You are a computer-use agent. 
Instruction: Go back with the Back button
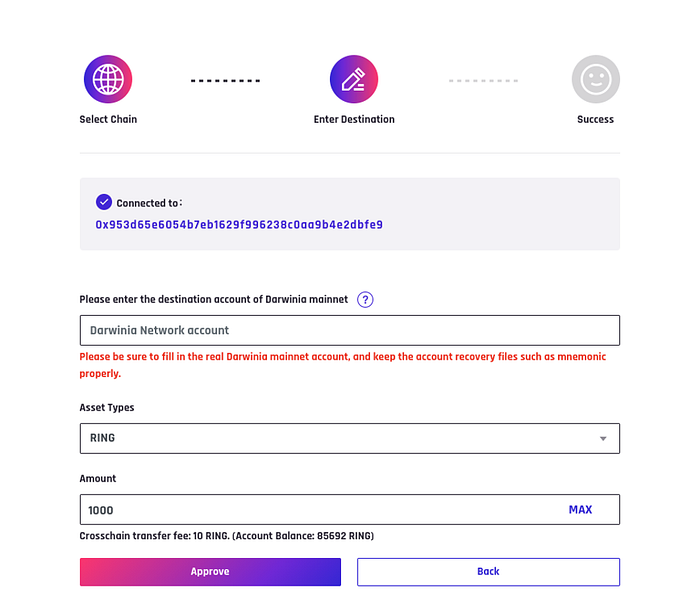[488, 572]
